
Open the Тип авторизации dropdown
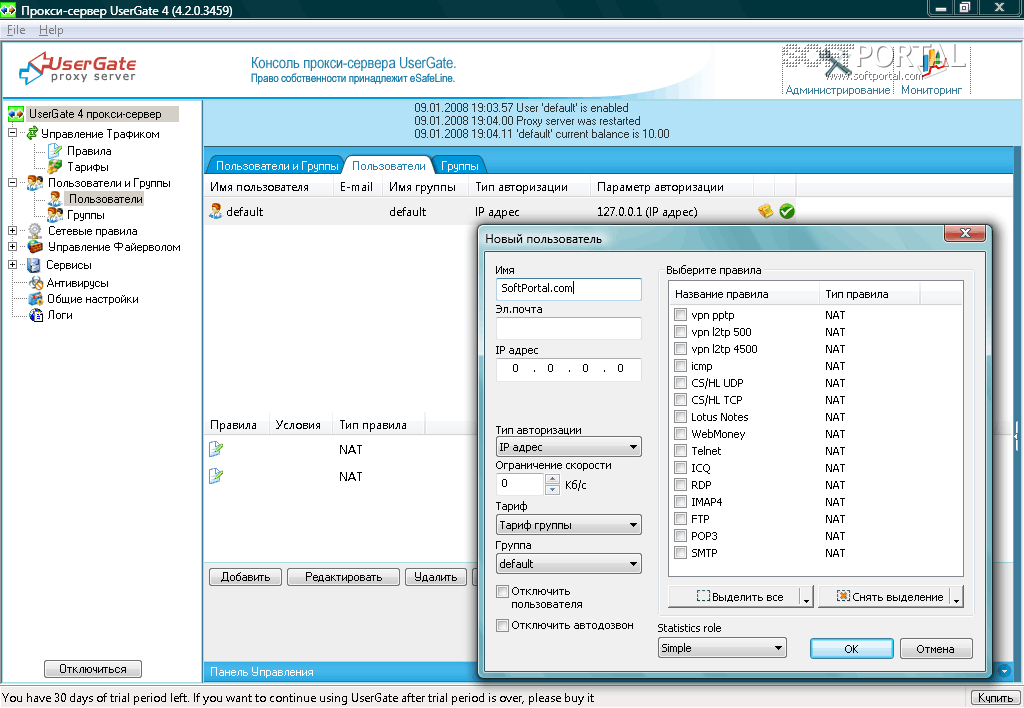click(568, 447)
